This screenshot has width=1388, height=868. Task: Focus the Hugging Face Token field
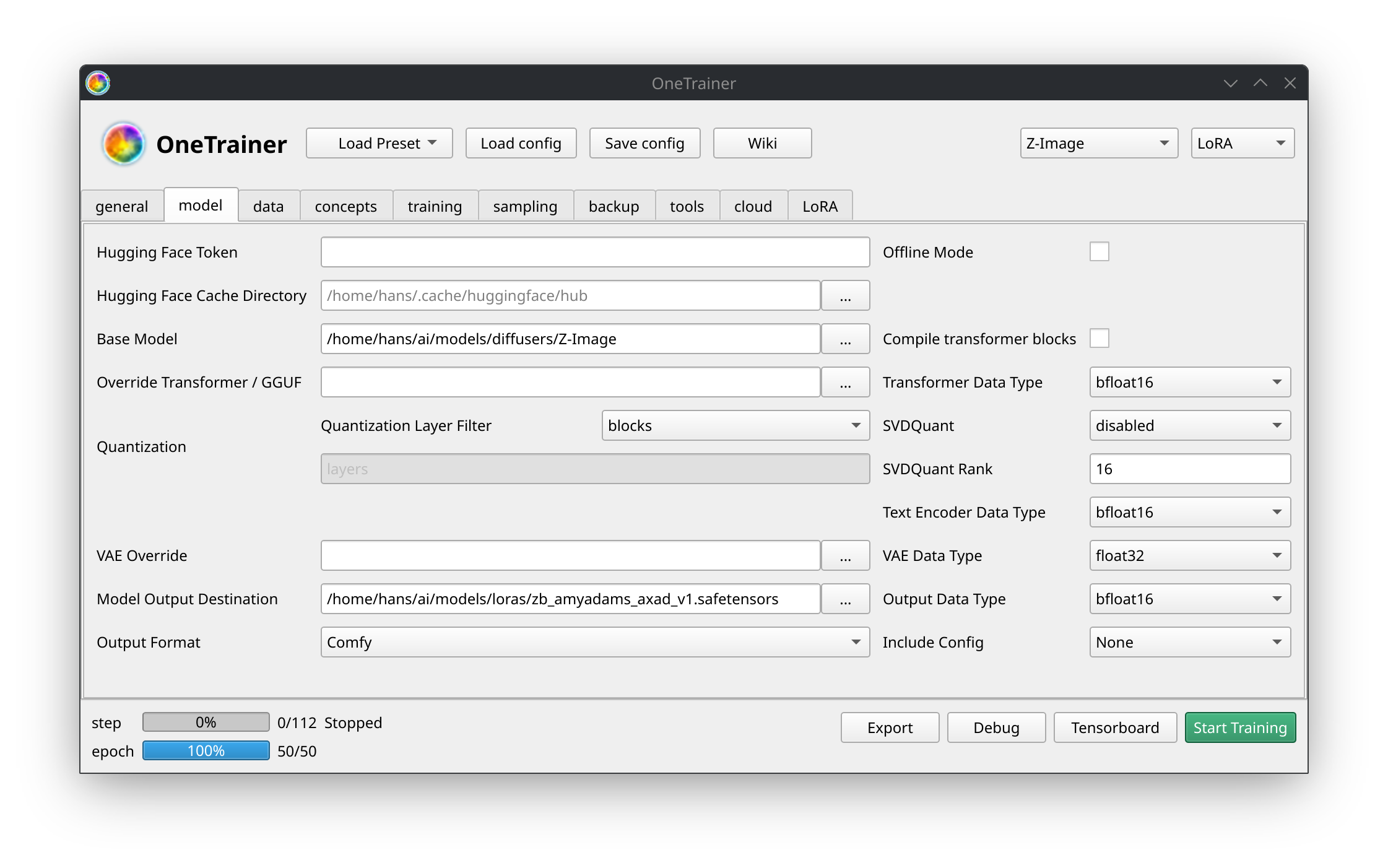pyautogui.click(x=595, y=252)
